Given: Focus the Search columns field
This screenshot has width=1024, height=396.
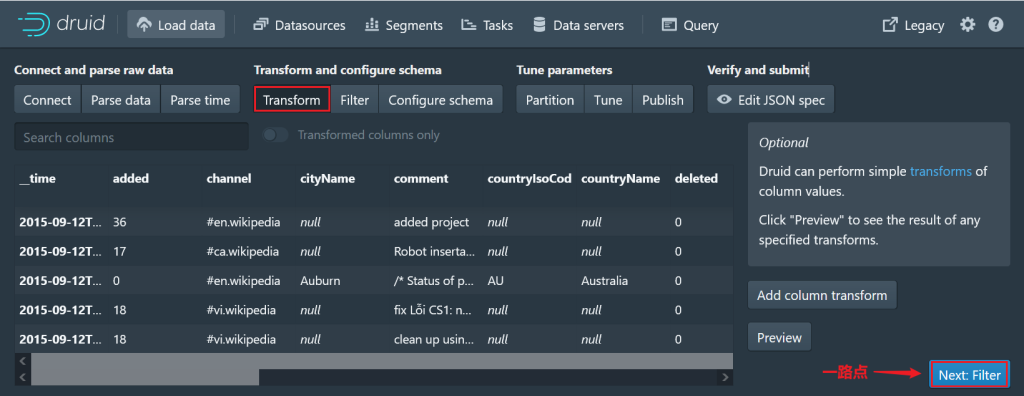Looking at the screenshot, I should (131, 137).
